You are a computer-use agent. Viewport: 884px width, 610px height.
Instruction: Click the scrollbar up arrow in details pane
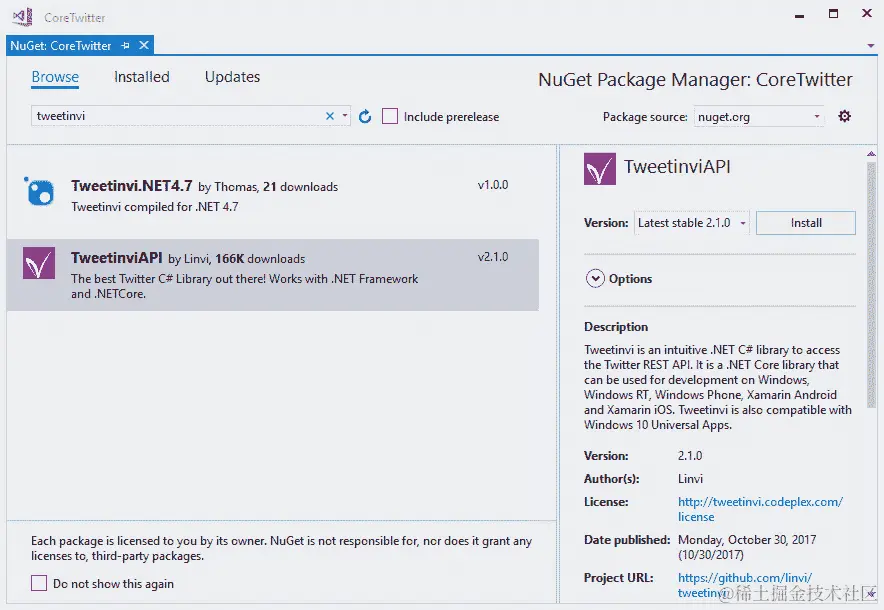pos(871,153)
